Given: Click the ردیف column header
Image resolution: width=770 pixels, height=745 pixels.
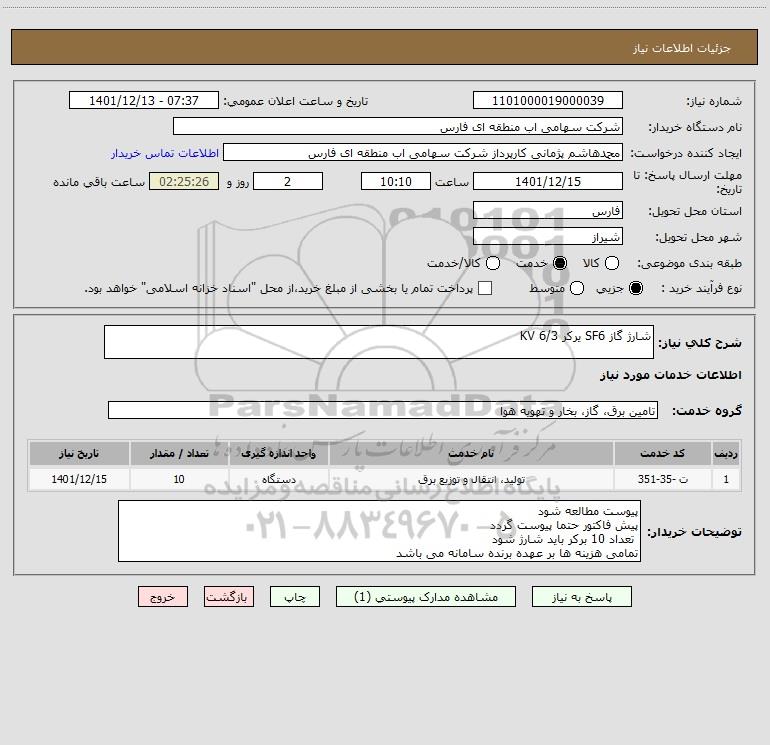Looking at the screenshot, I should 726,453.
